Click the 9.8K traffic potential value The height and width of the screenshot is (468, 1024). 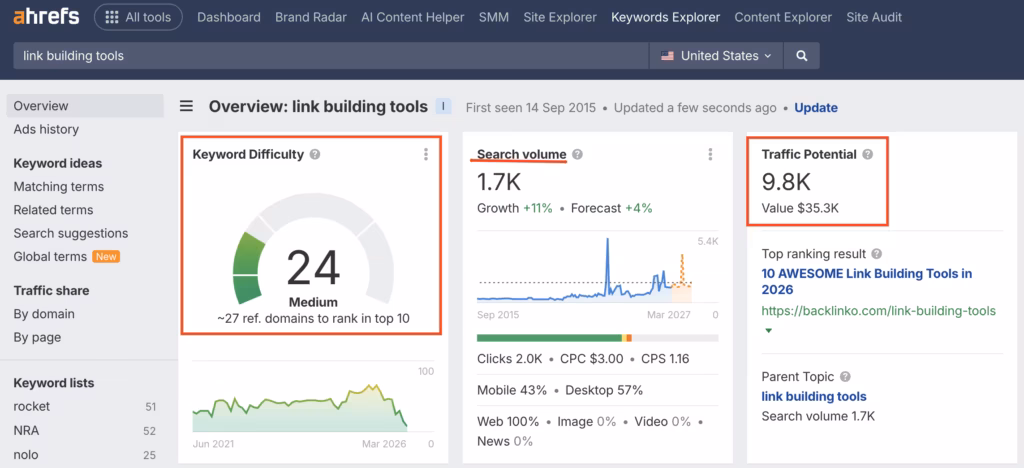[786, 182]
